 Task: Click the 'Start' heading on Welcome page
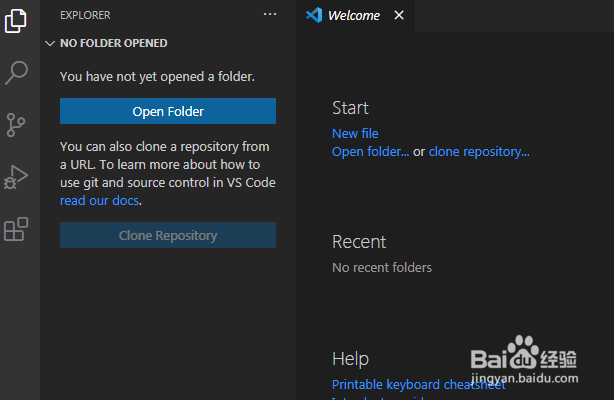(350, 108)
